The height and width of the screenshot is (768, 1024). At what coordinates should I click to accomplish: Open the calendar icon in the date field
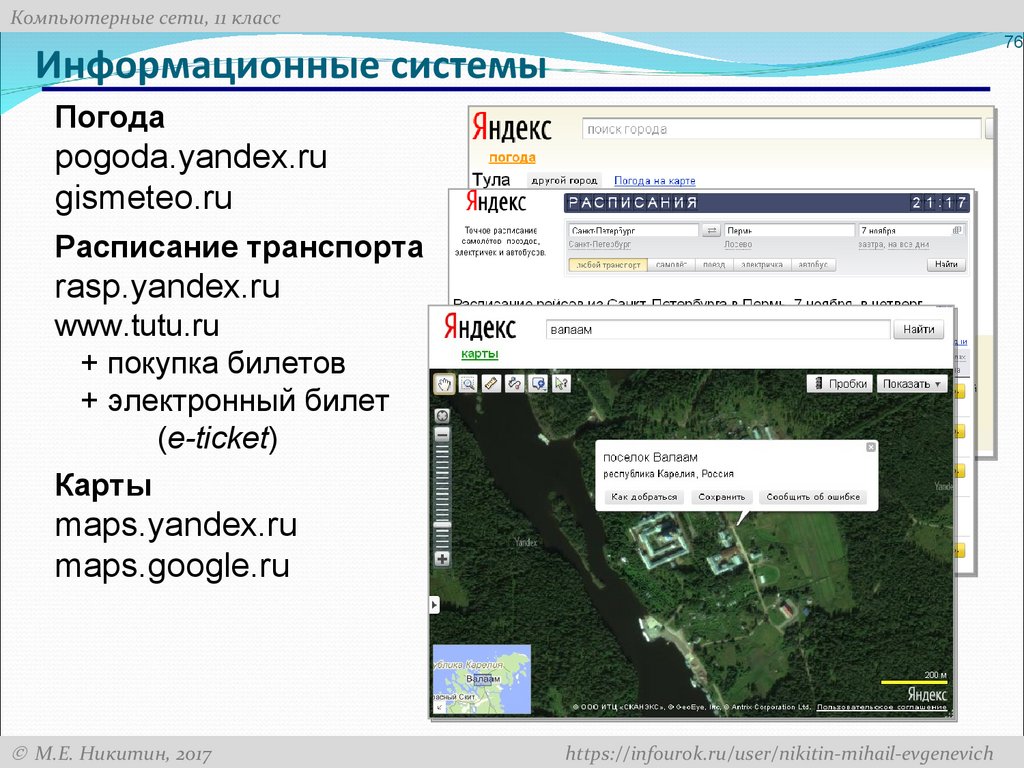pyautogui.click(x=957, y=231)
